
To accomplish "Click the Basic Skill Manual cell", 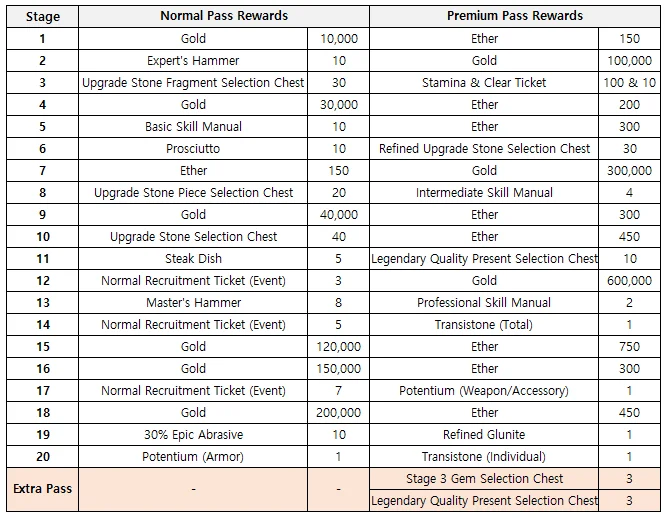I will click(194, 126).
